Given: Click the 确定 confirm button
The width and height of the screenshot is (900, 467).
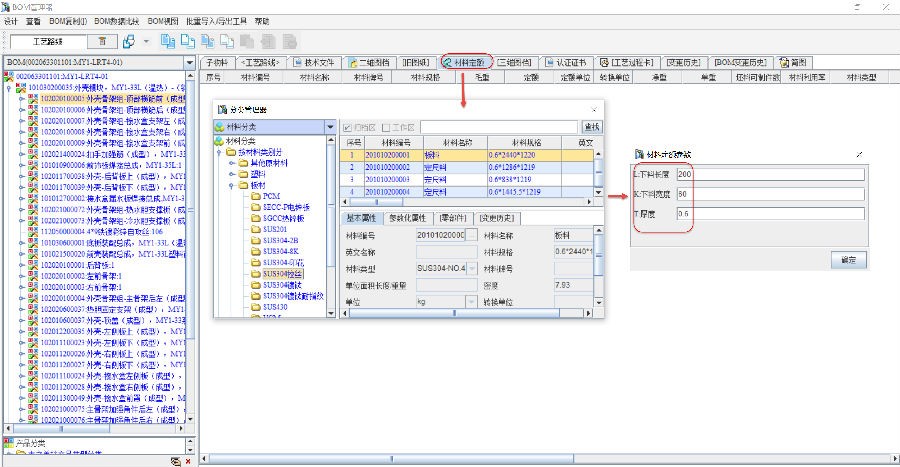Looking at the screenshot, I should pos(847,259).
